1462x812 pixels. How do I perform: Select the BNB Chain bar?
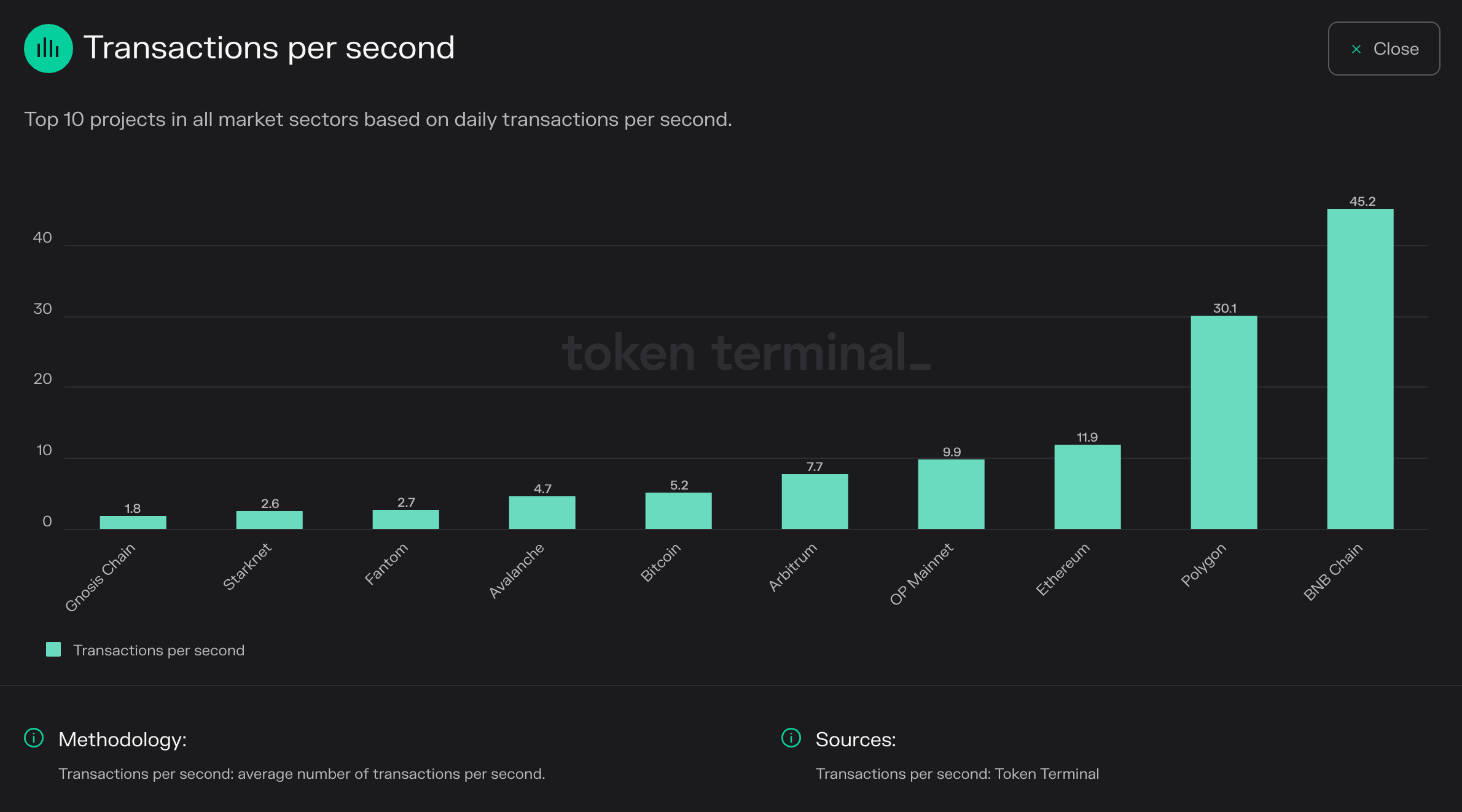[1360, 369]
